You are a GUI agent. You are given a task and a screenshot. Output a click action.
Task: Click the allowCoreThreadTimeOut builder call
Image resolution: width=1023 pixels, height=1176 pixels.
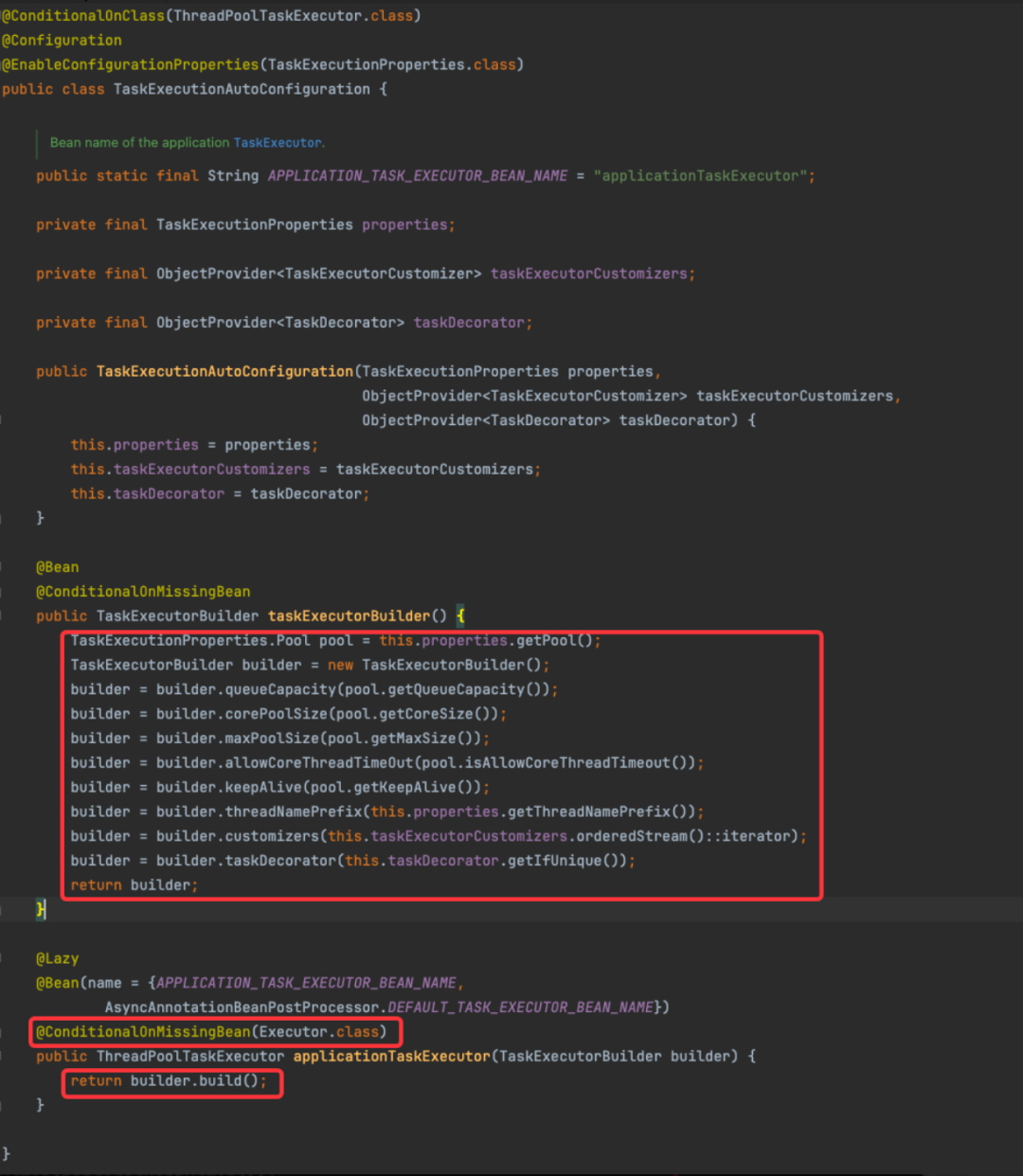pyautogui.click(x=319, y=763)
